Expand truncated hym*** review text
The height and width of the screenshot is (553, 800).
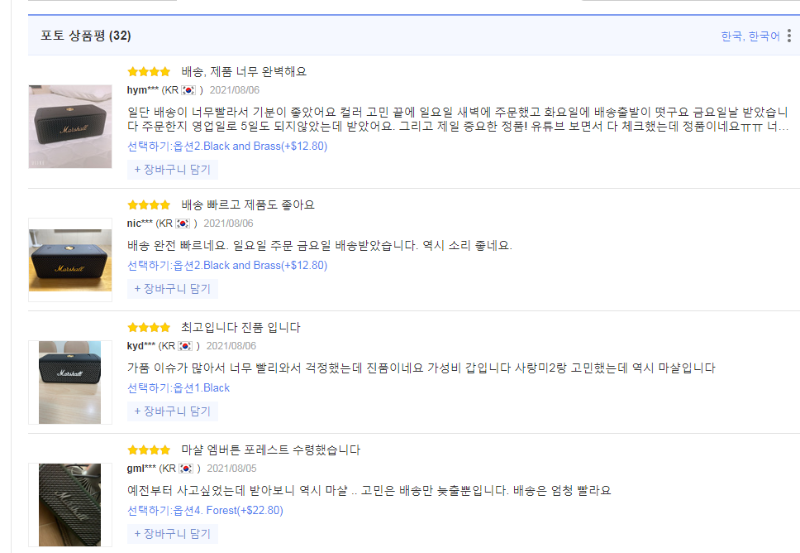(x=780, y=127)
